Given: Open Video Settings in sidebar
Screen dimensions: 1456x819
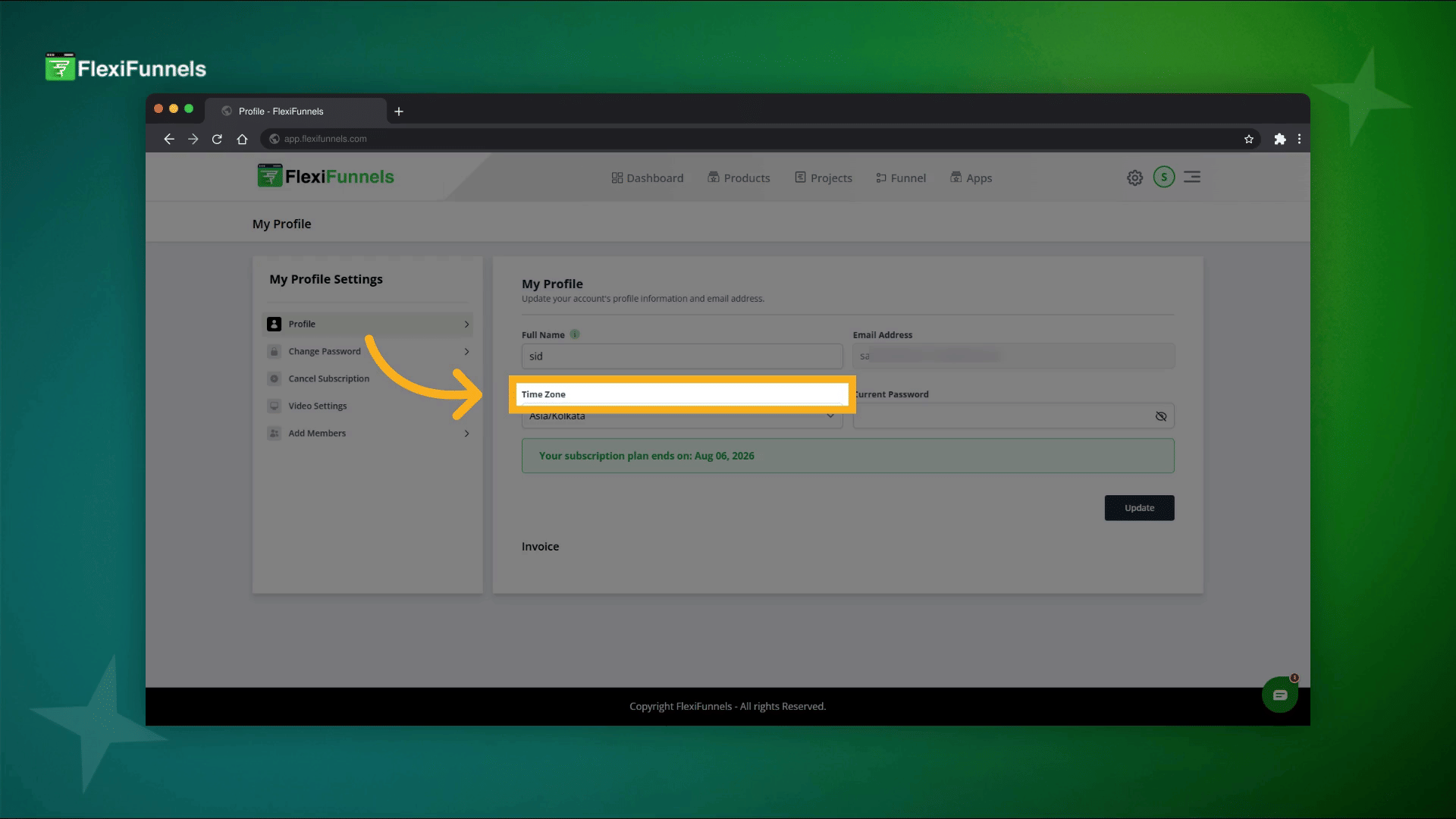Looking at the screenshot, I should point(317,406).
